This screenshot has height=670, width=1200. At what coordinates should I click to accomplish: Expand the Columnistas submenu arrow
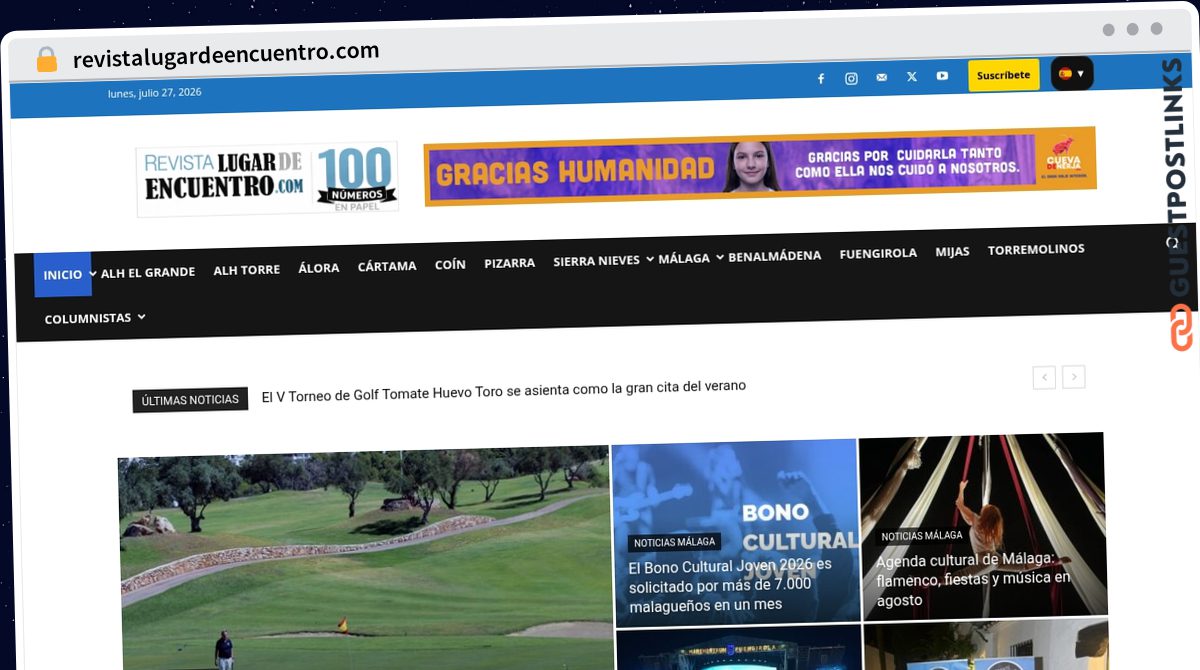click(x=141, y=317)
